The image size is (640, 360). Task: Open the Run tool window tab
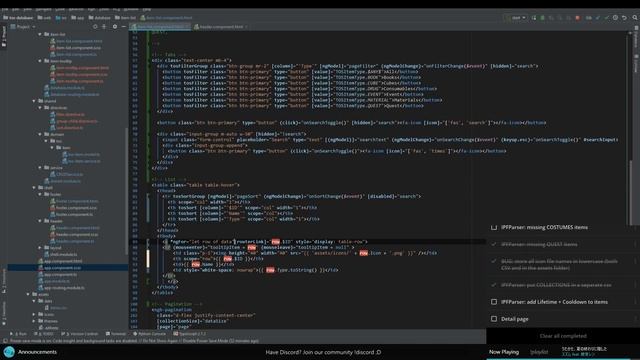18,334
